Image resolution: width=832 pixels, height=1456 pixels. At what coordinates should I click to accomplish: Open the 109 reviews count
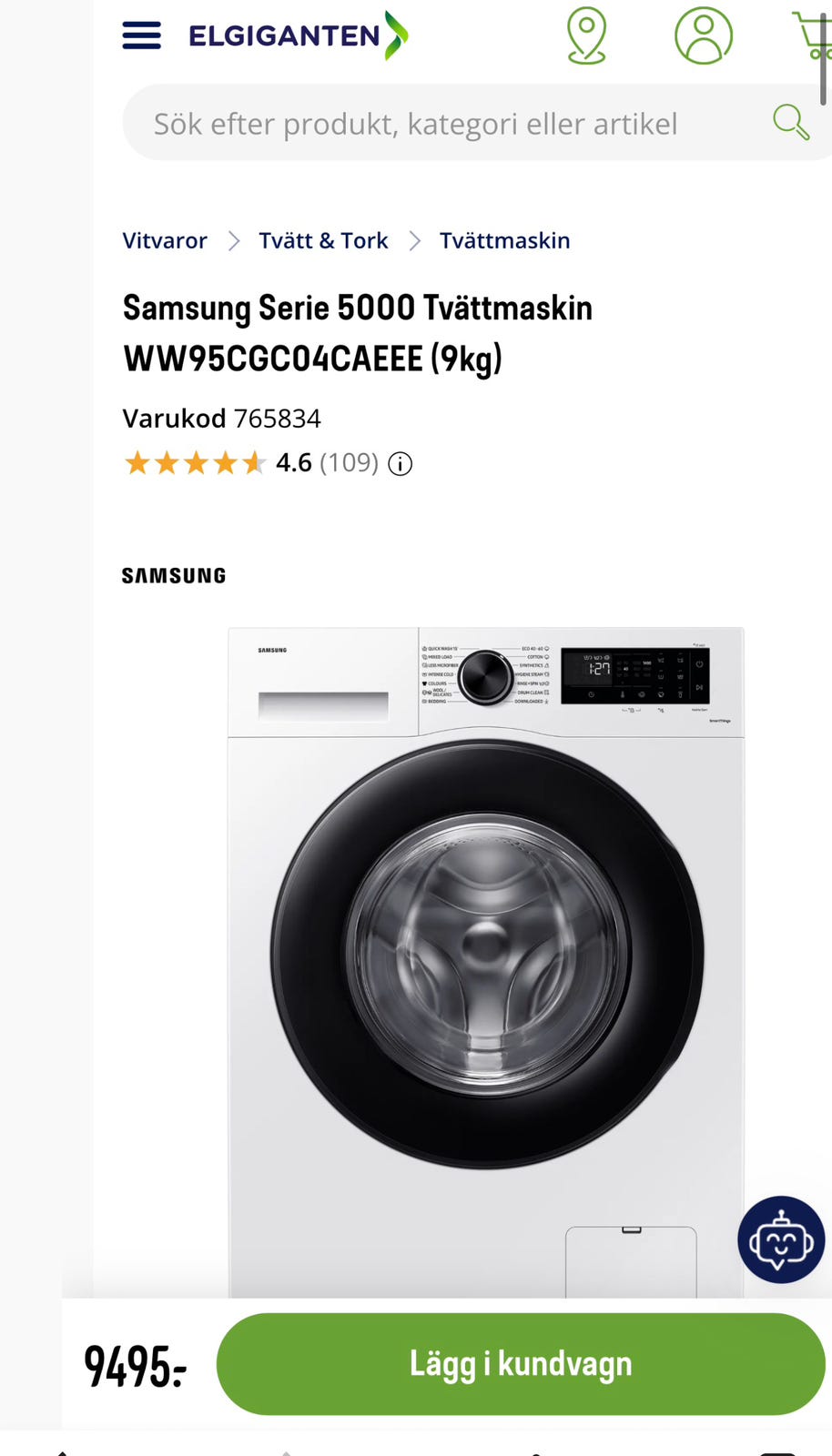pyautogui.click(x=349, y=463)
